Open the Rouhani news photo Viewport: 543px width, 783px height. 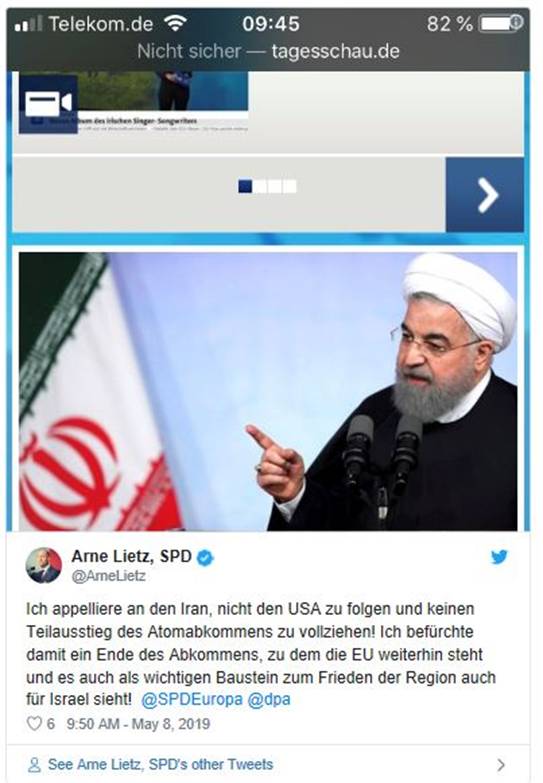pos(268,392)
